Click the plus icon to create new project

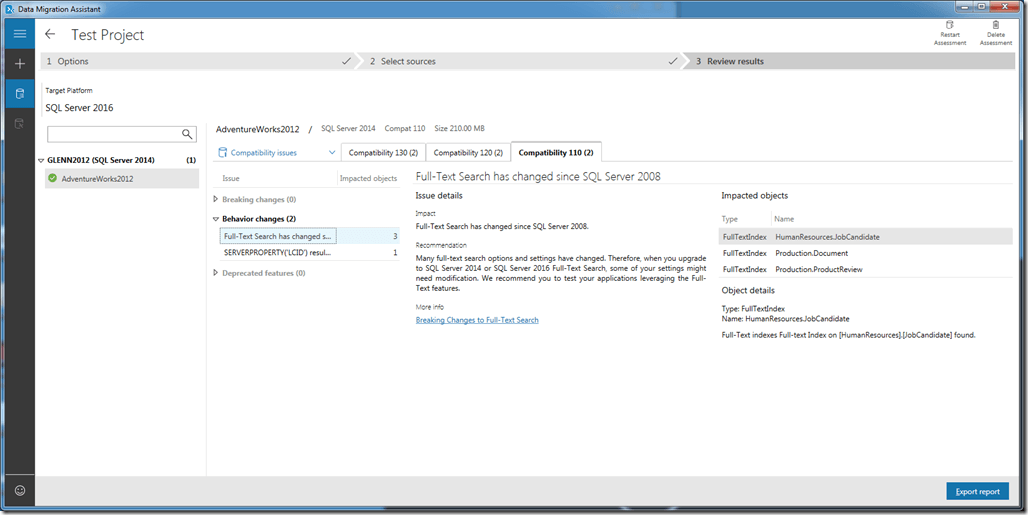coord(20,64)
